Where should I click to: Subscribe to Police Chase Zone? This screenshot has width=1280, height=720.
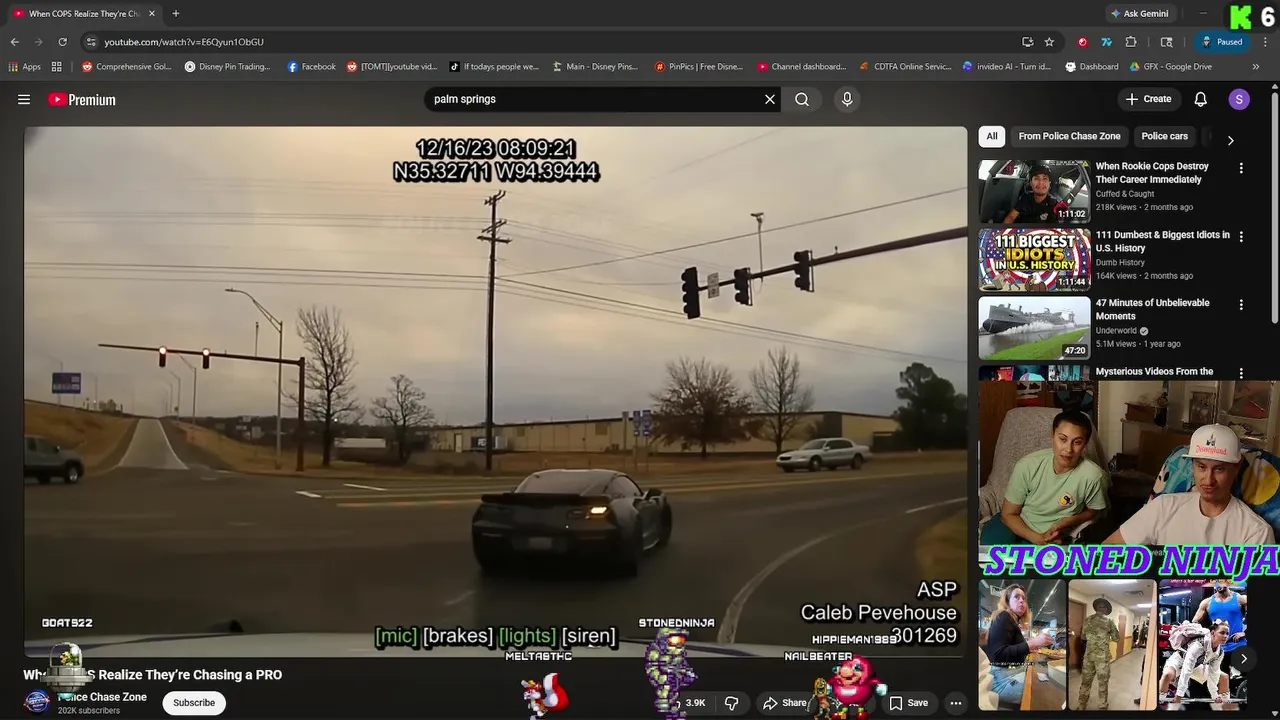194,703
